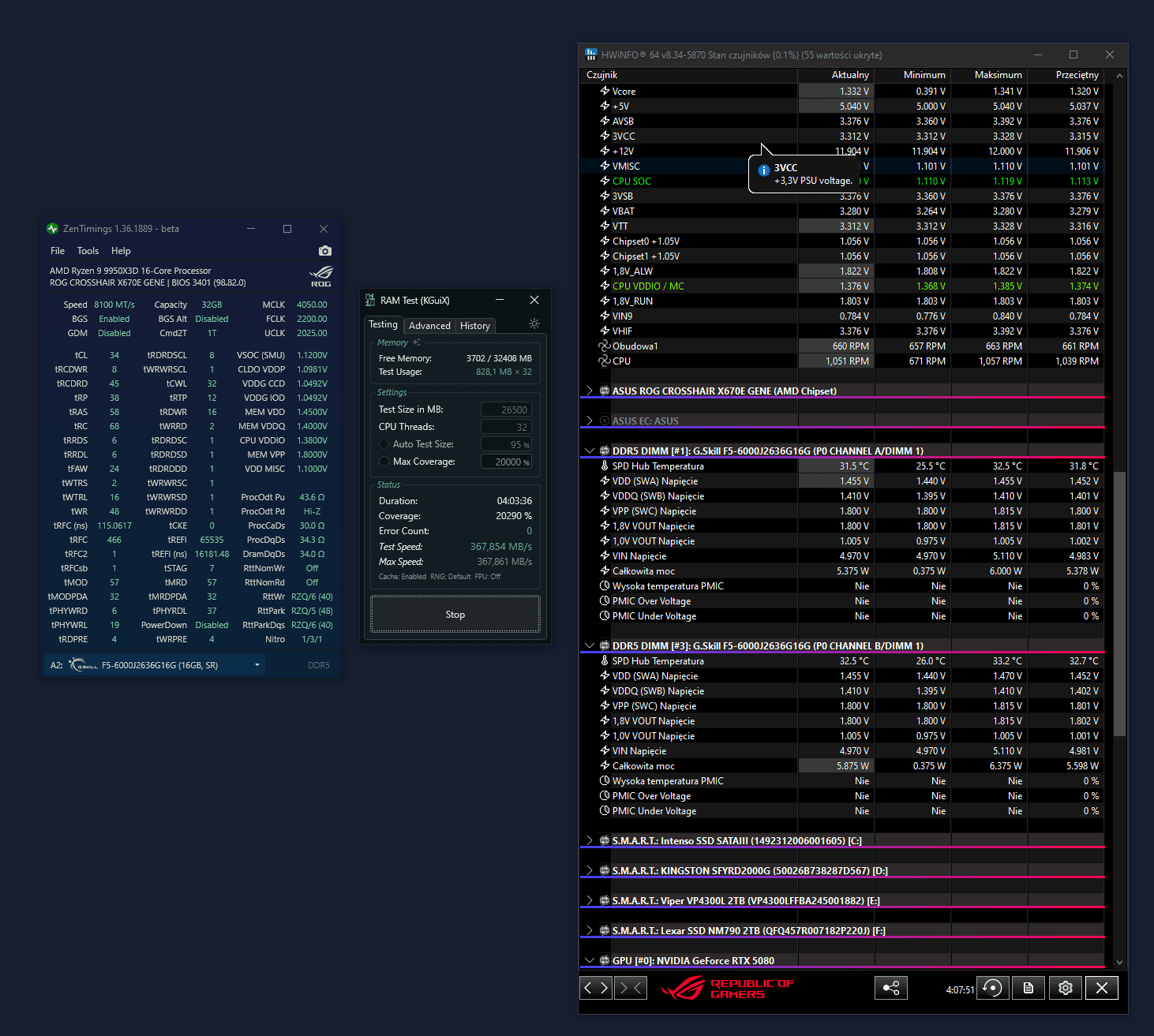Click the HWiNFO share network icon button
Screen dimensions: 1154x1036
(x=891, y=988)
